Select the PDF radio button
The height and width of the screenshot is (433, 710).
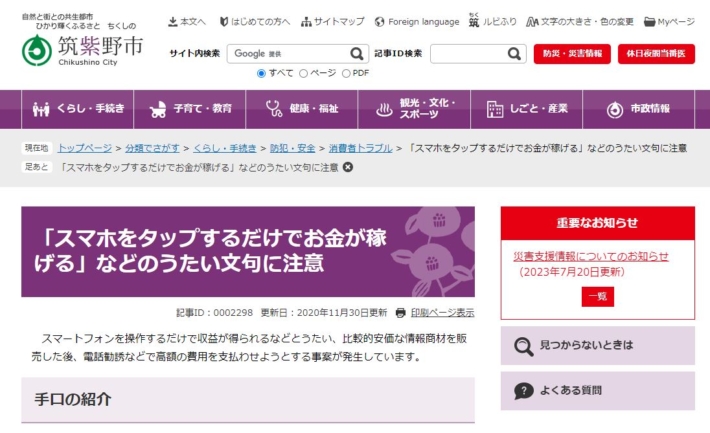click(x=346, y=73)
